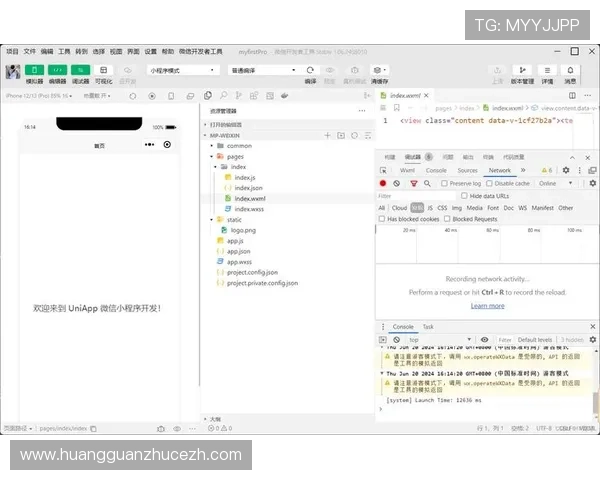Open the iPhone 12/13 device dropdown
This screenshot has width=600, height=480.
click(39, 96)
